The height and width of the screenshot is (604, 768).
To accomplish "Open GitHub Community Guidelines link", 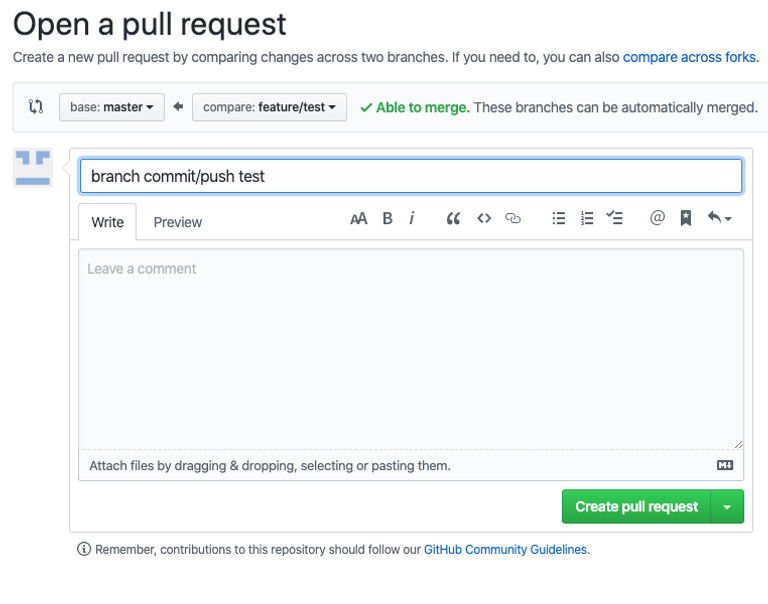I will point(505,550).
